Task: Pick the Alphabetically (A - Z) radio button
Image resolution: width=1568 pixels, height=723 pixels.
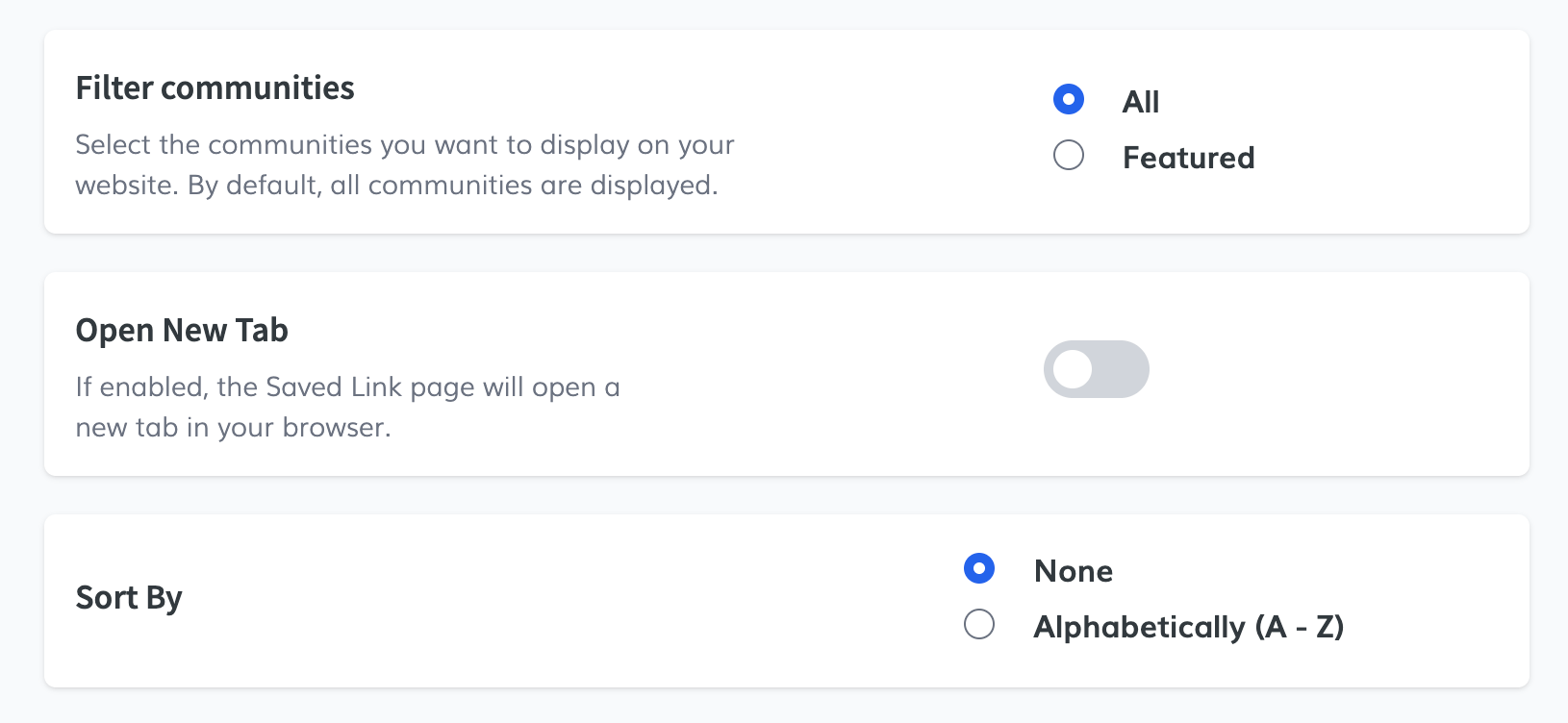Action: pos(979,625)
